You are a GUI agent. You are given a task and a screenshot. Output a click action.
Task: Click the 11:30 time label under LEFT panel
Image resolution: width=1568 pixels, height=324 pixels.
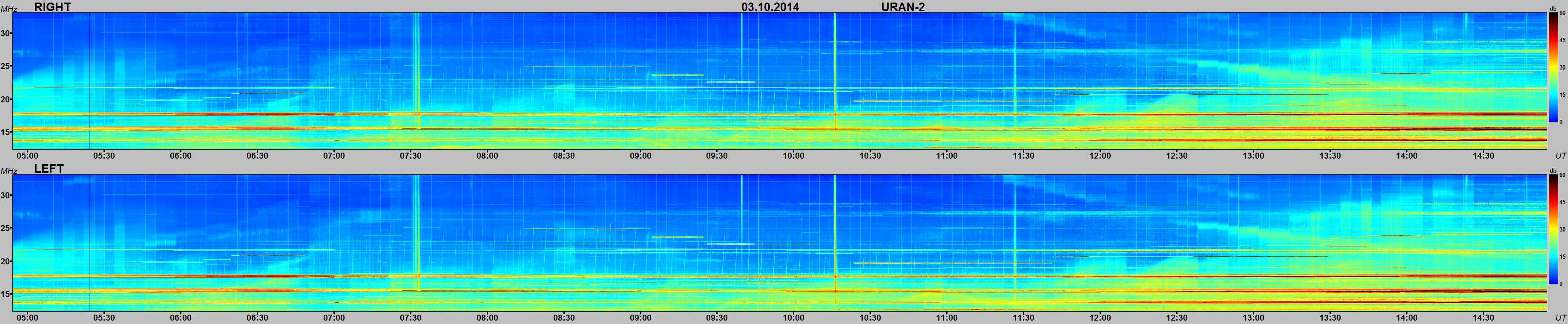coord(1024,318)
